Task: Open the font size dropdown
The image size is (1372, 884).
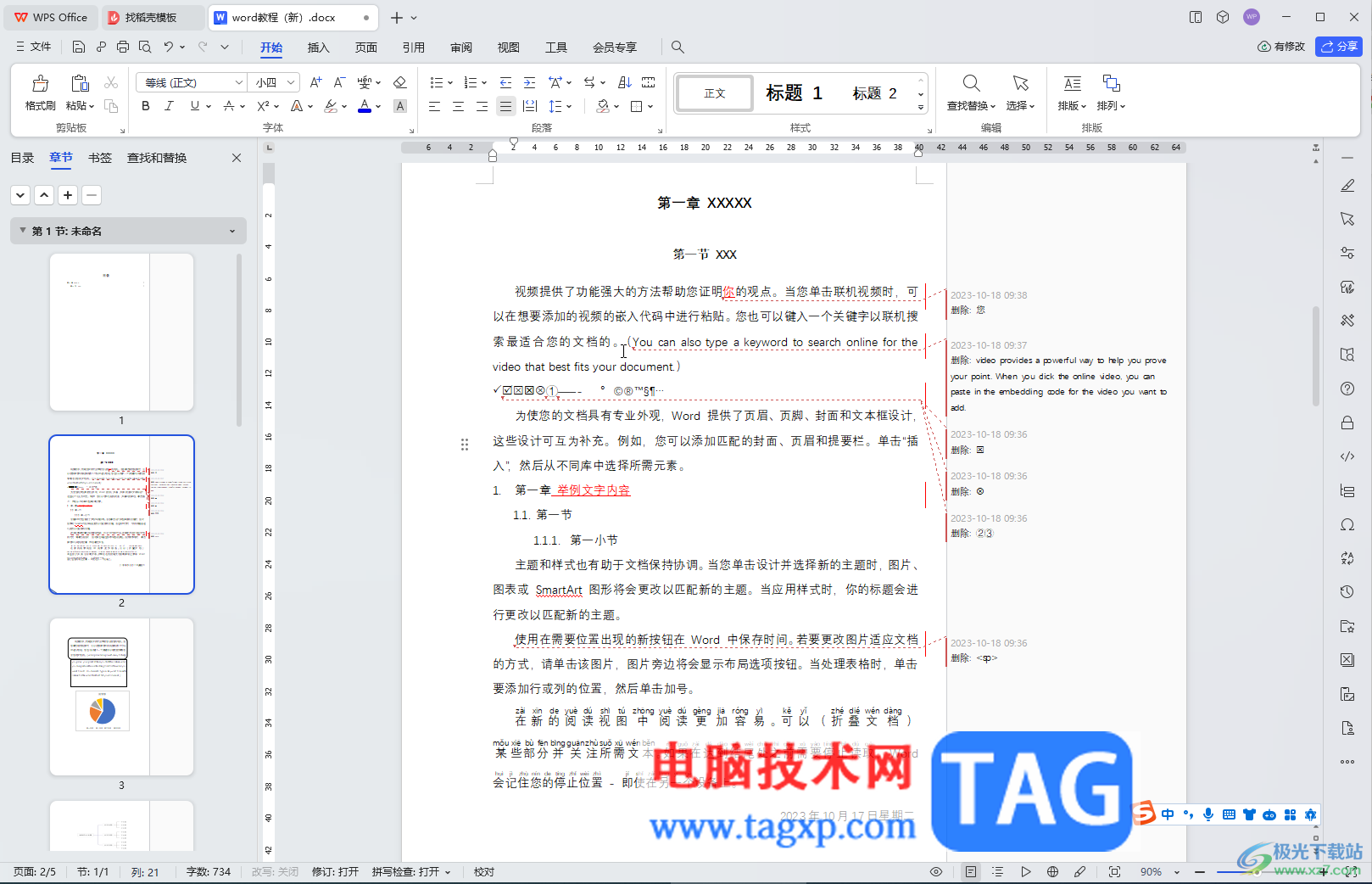Action: click(291, 82)
